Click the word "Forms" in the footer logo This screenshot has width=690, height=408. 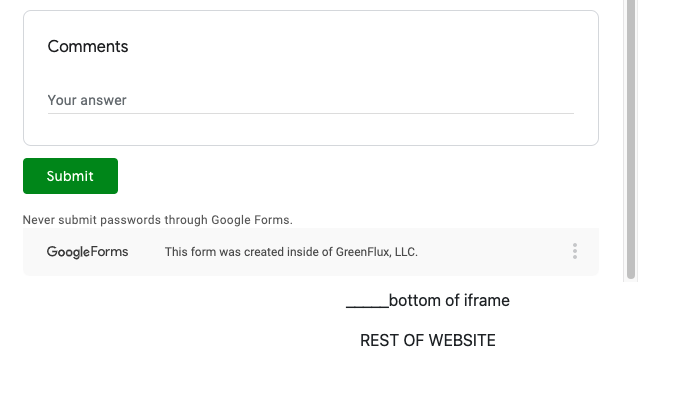[x=110, y=252]
